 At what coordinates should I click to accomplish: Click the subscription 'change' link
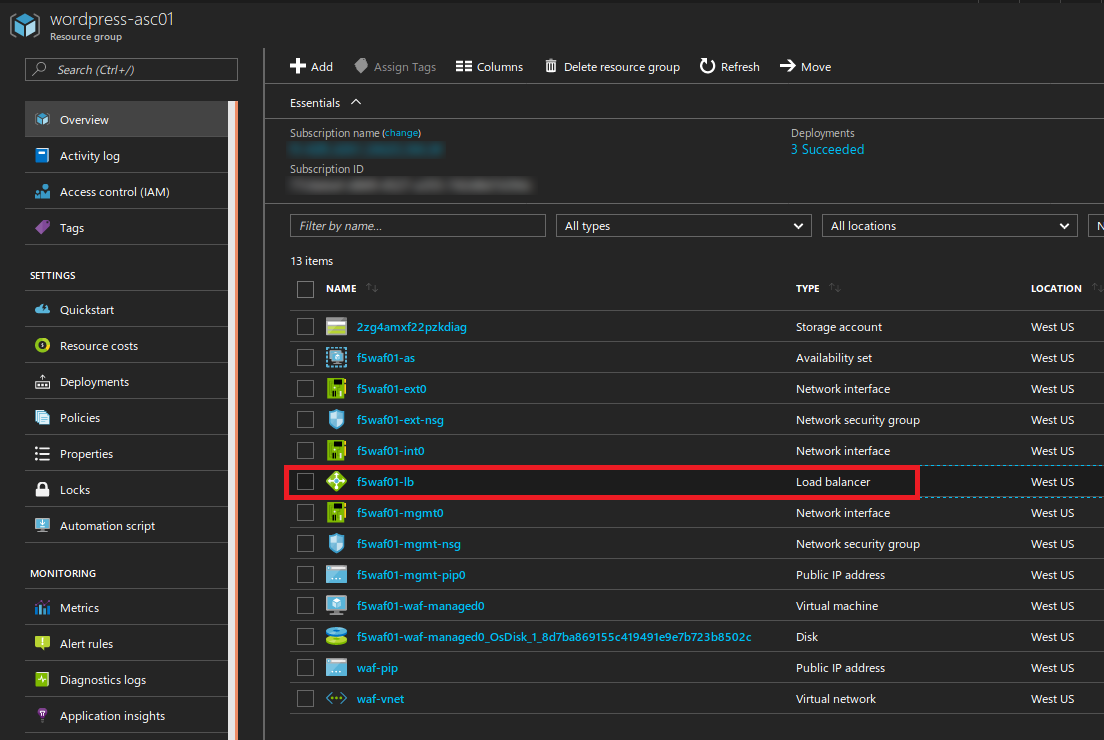(x=402, y=133)
